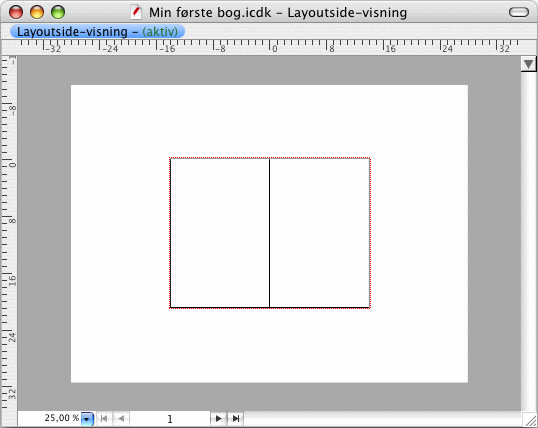Go to the previous page arrow
Image resolution: width=538 pixels, height=428 pixels.
coord(121,418)
